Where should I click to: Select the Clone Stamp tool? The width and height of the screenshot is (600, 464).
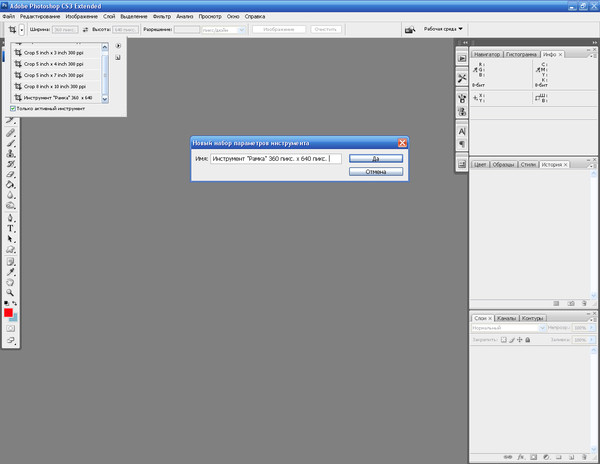coord(10,154)
